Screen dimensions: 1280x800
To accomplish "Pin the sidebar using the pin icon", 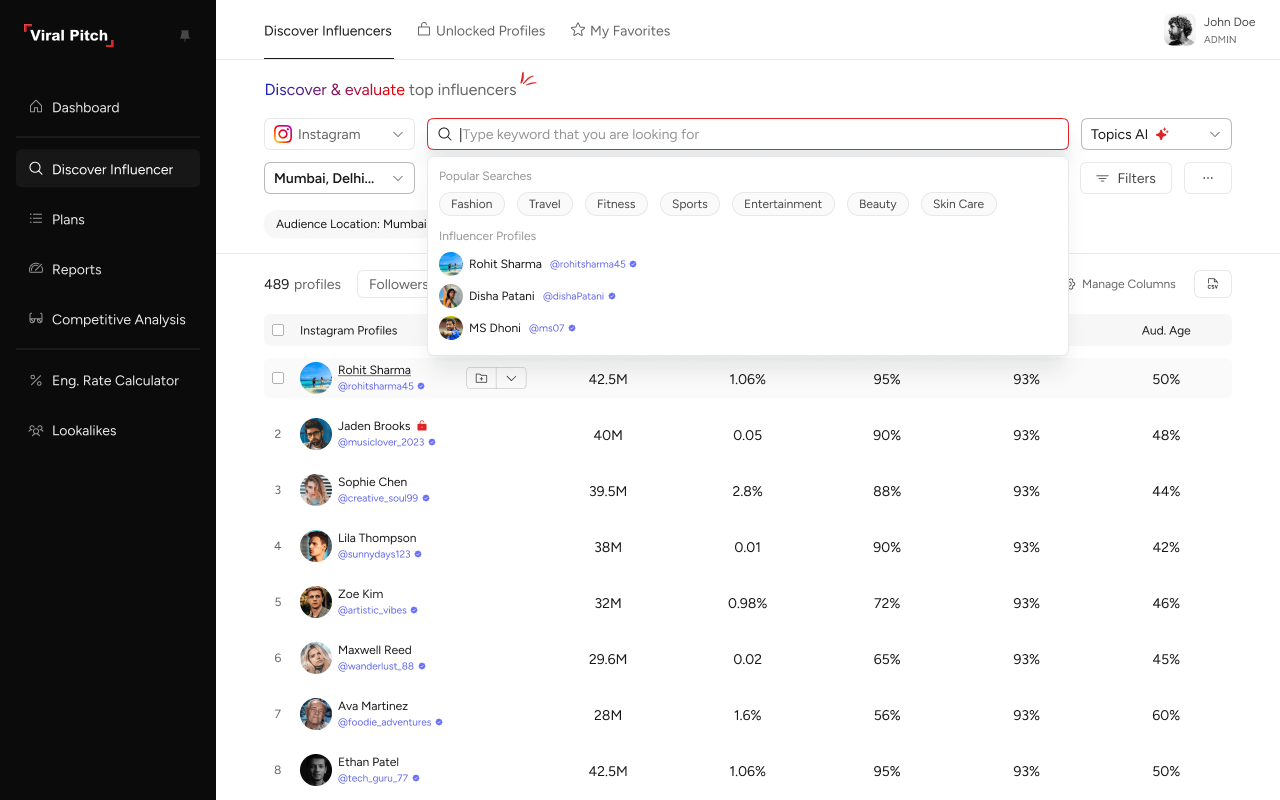I will [185, 35].
